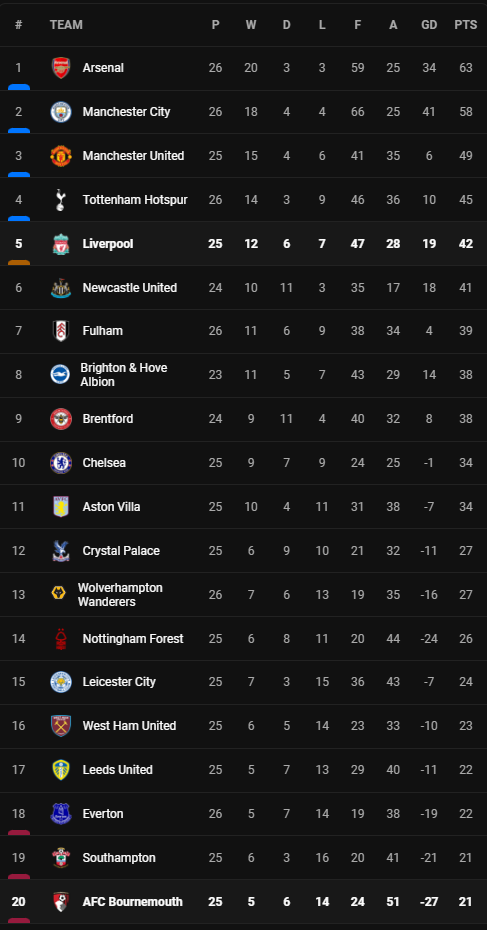Open Brighton & Hove Albion team page
Screen dimensions: 487x930
coord(124,375)
